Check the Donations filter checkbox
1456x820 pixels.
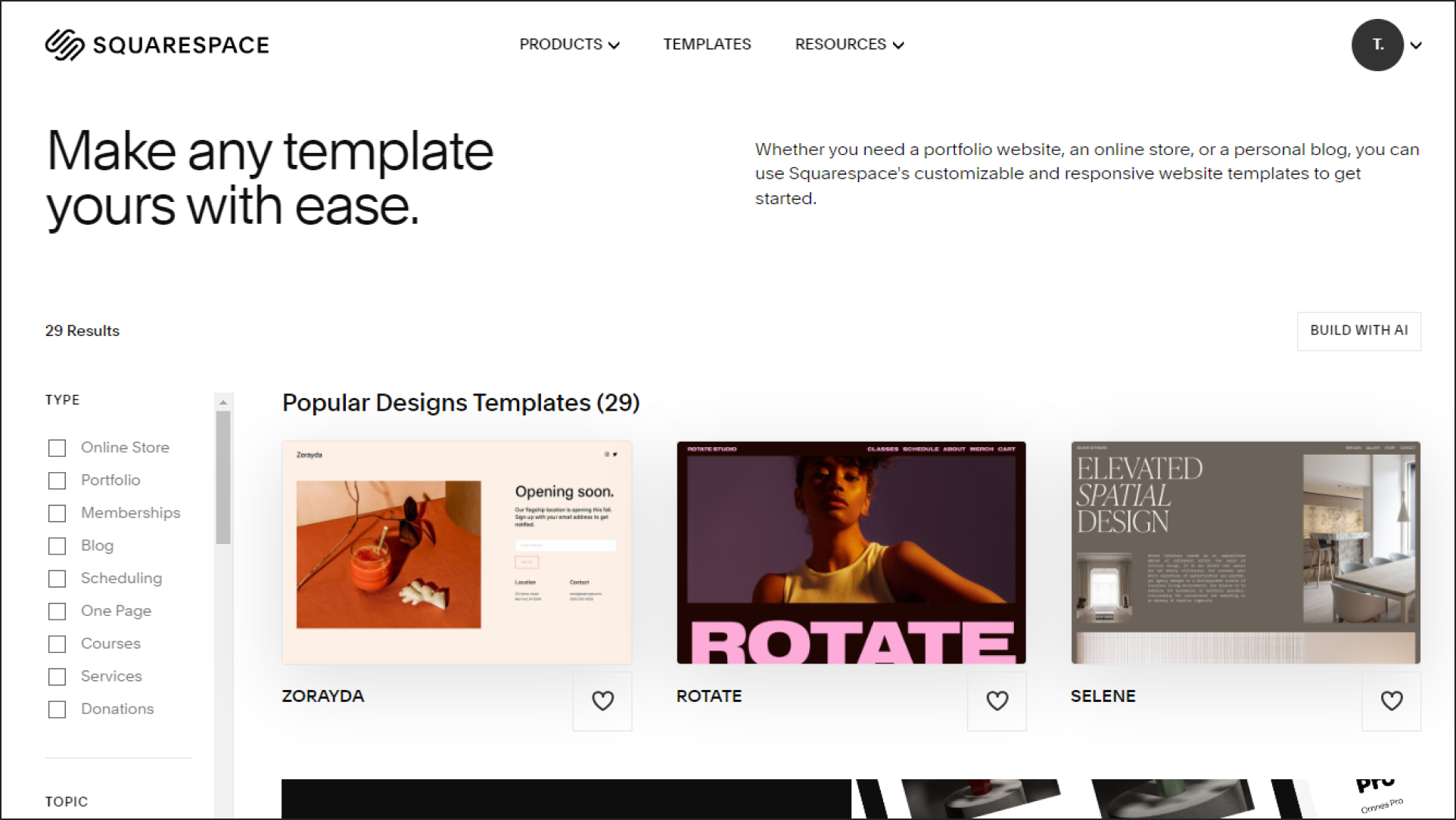[57, 709]
